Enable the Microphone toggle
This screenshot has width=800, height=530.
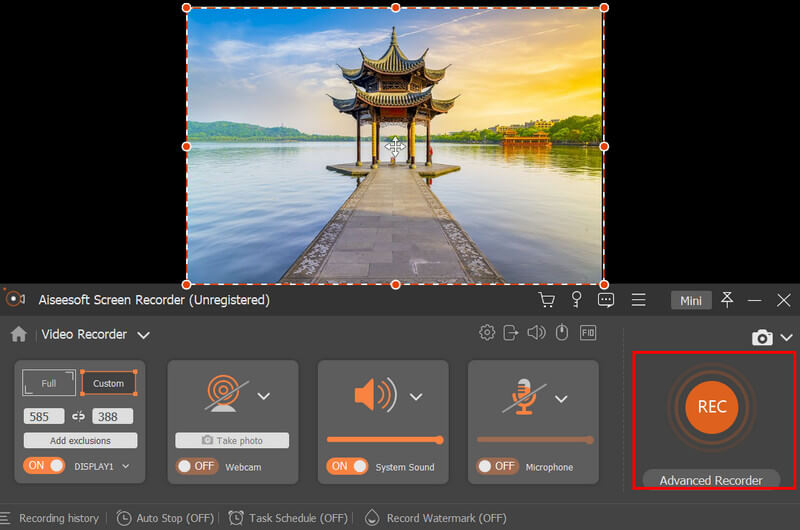coord(497,466)
